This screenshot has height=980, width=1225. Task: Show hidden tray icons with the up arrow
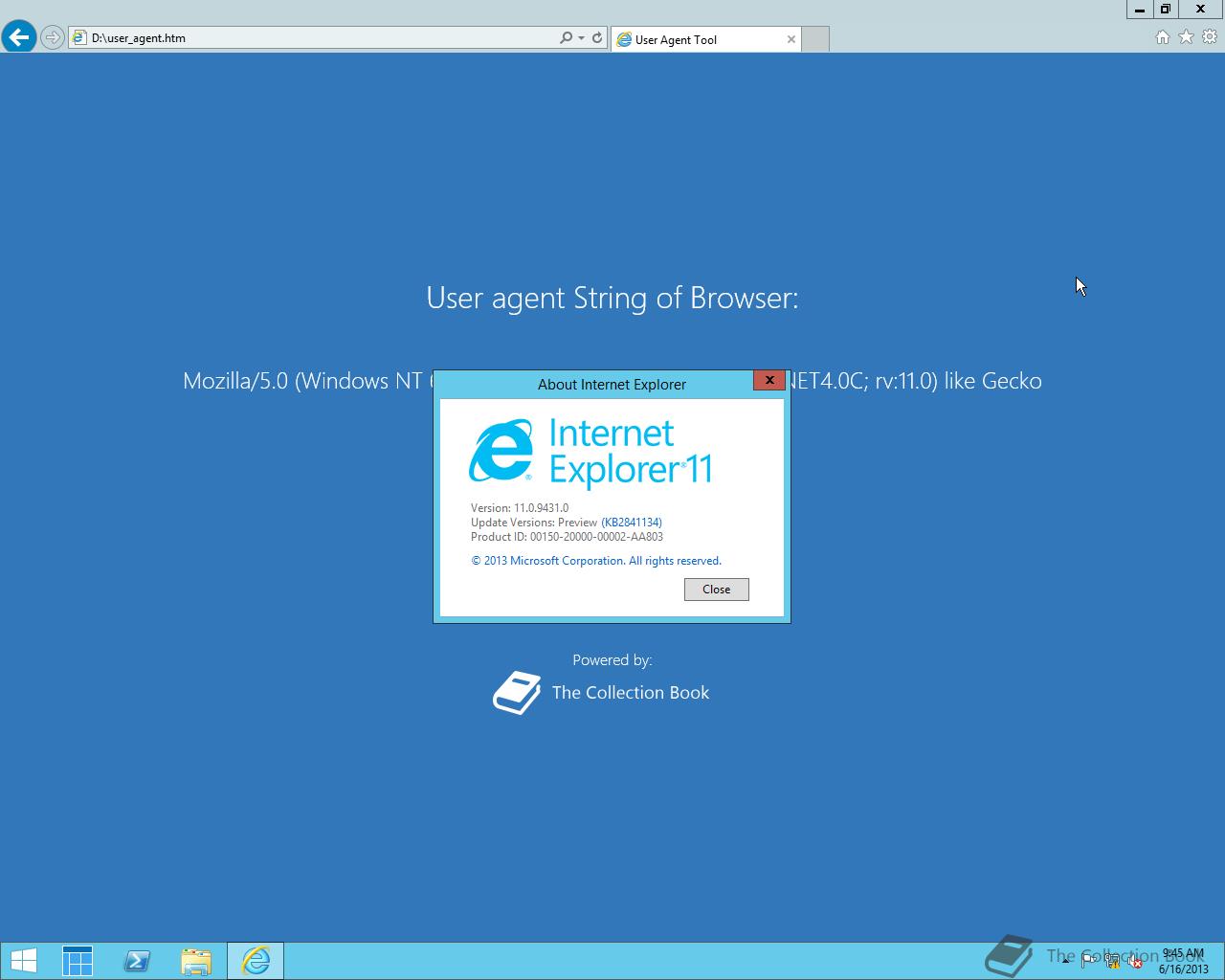(x=1065, y=961)
